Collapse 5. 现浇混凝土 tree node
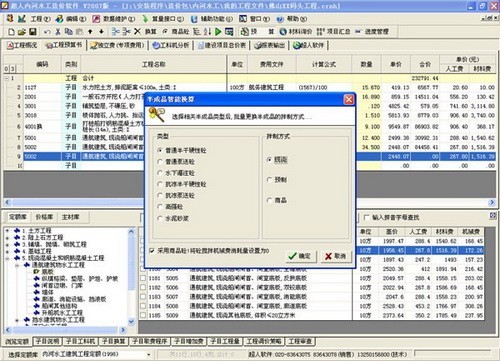 [x=7, y=258]
